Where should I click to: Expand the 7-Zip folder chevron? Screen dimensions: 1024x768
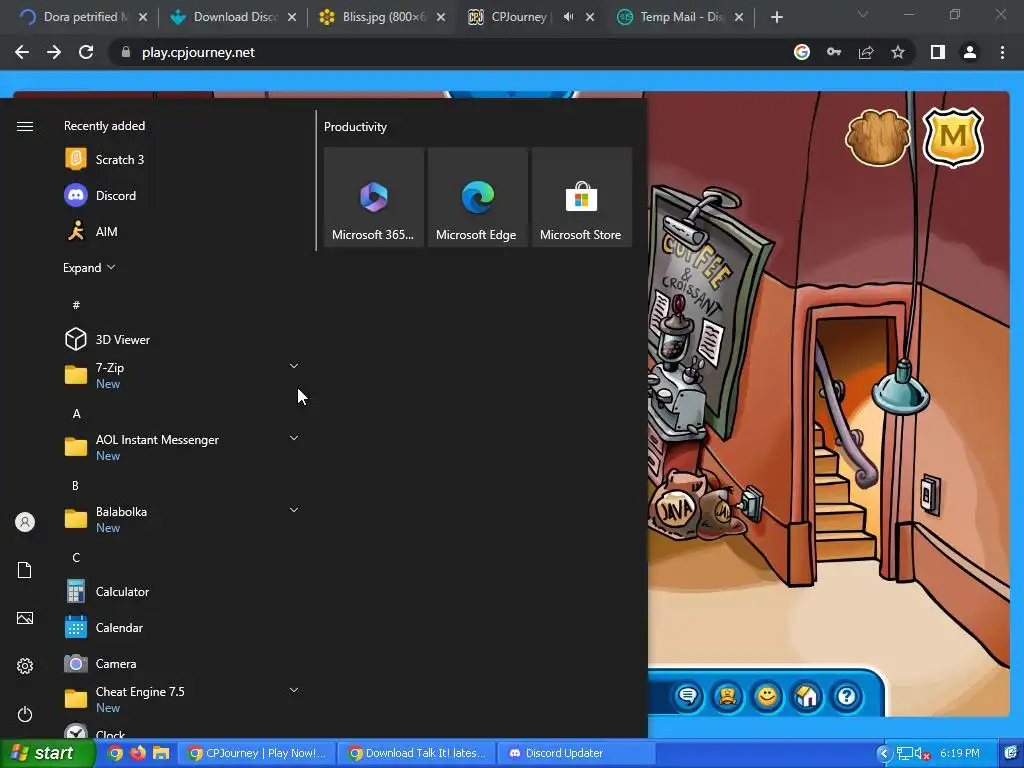tap(294, 366)
